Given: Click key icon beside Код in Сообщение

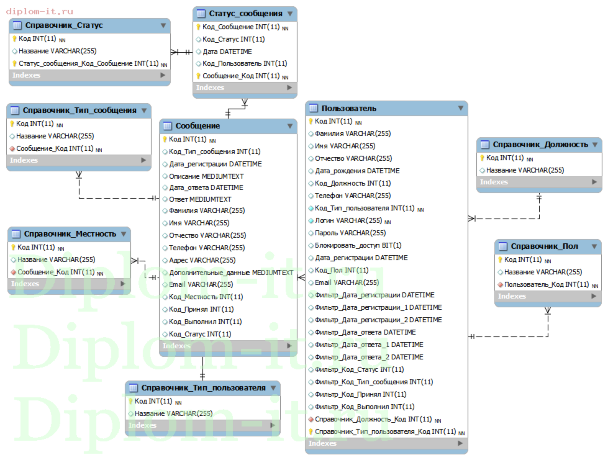Looking at the screenshot, I should tap(166, 140).
